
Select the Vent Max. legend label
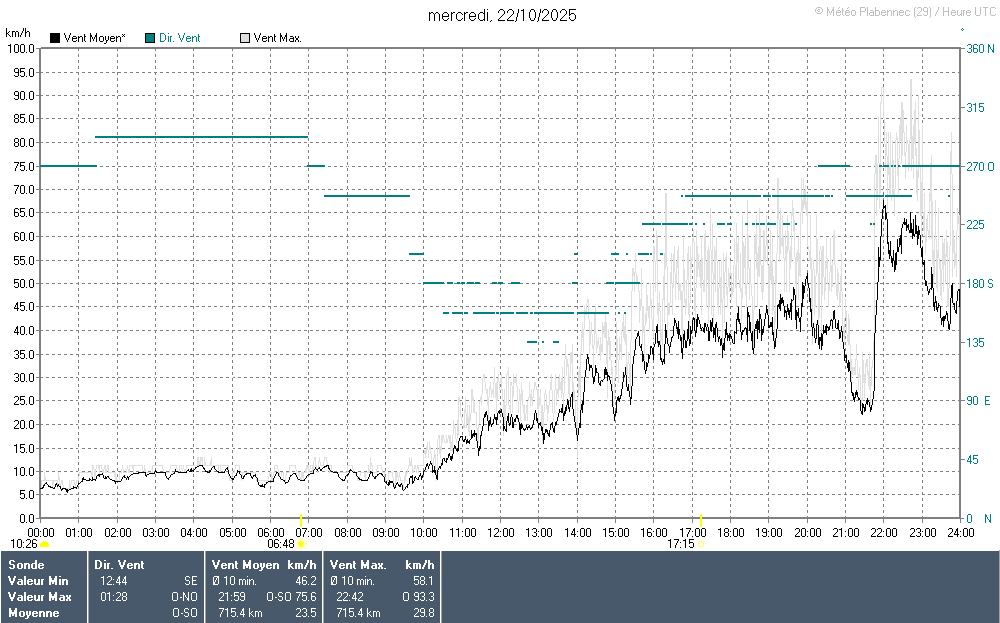[277, 38]
